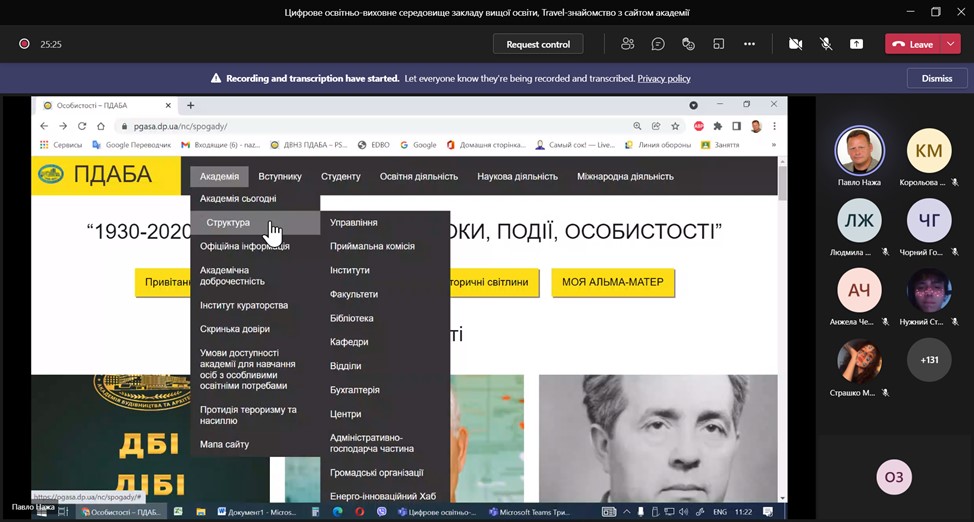Click Microsoft Teams icon in taskbar
Screen dimensions: 974x522
[x=494, y=512]
